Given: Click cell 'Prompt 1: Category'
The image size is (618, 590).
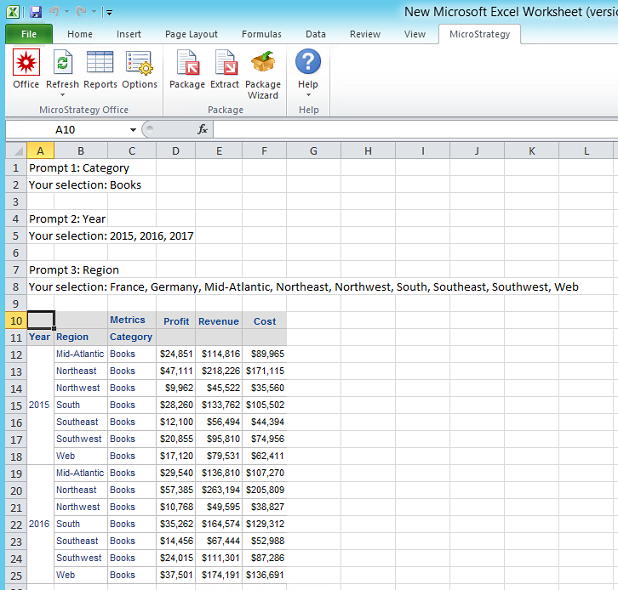Looking at the screenshot, I should click(x=79, y=168).
